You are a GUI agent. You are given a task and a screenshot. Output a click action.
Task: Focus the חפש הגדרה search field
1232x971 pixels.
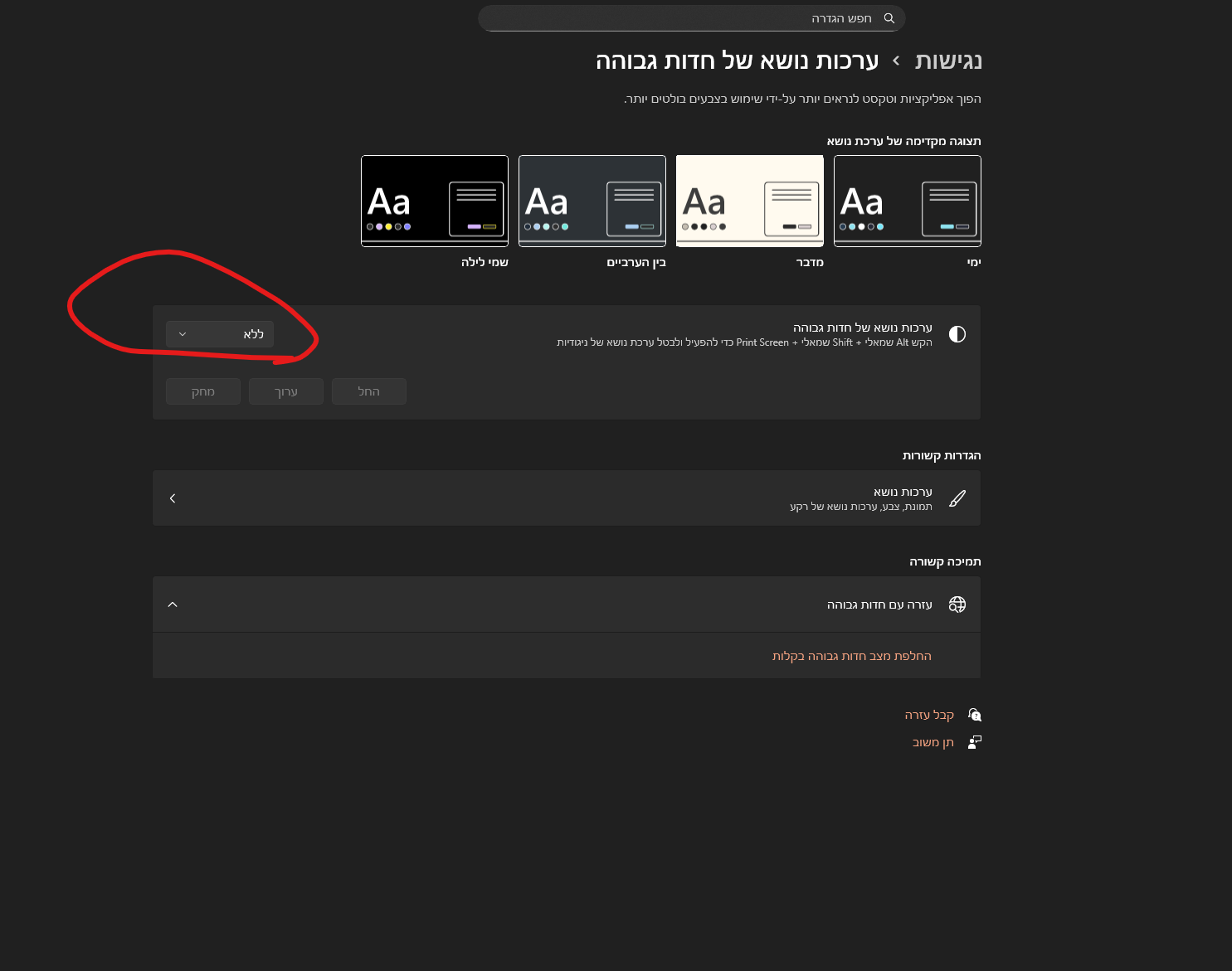click(x=692, y=18)
